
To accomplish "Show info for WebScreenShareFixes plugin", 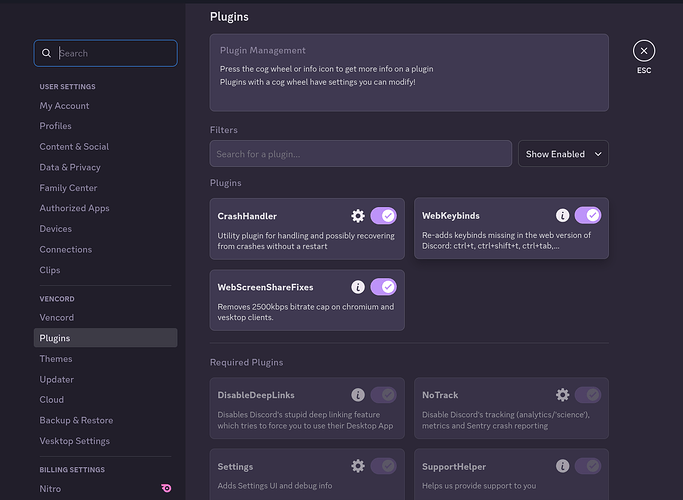I will tap(358, 287).
